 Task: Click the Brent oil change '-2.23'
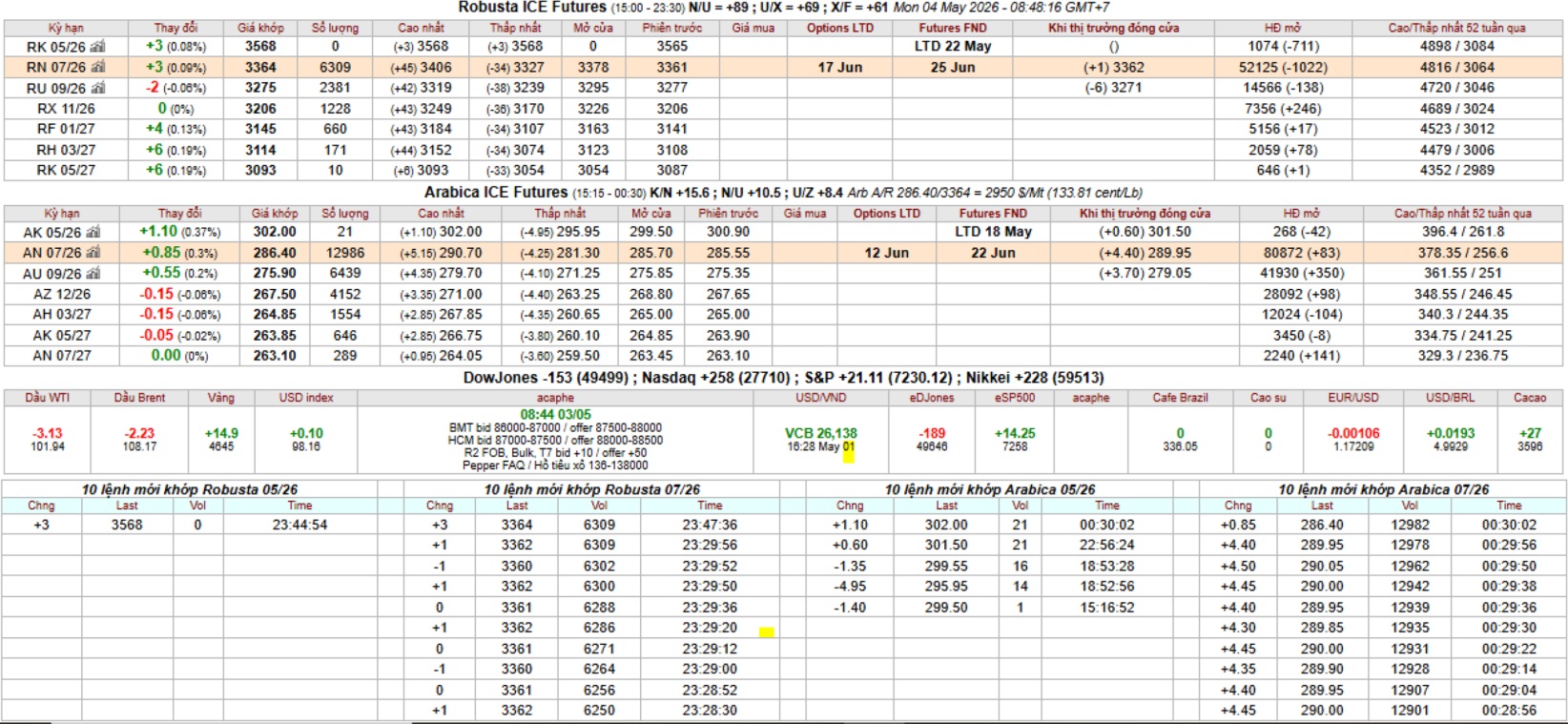[139, 433]
